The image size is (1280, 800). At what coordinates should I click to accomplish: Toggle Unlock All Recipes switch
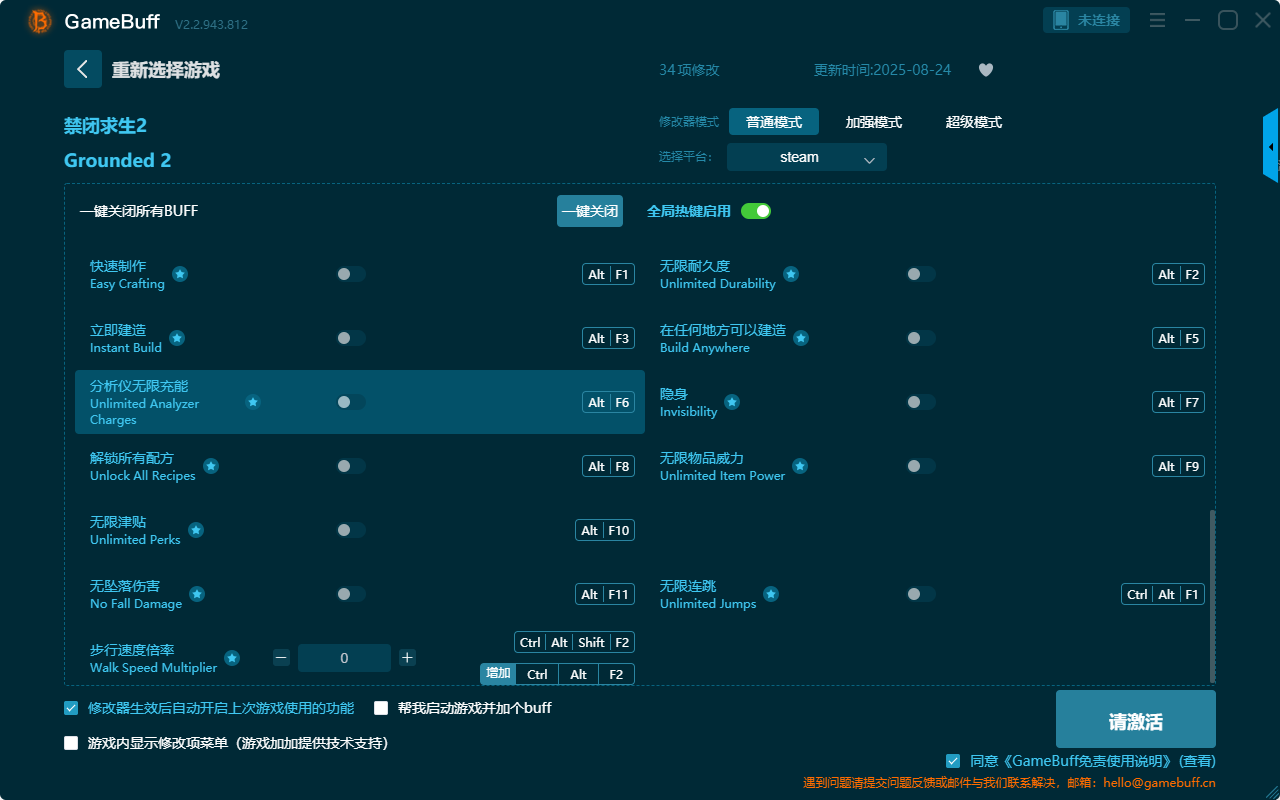click(x=351, y=466)
